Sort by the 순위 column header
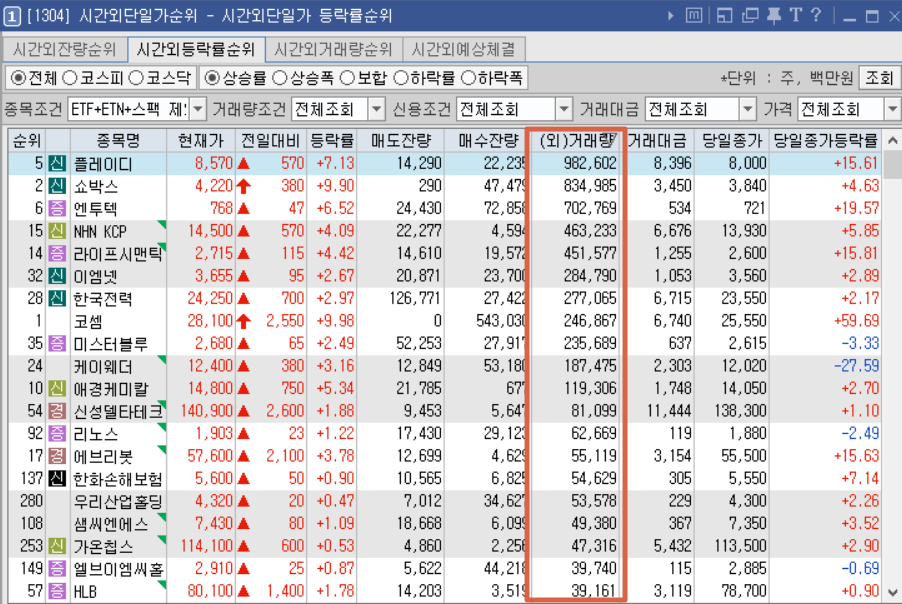The image size is (902, 604). [x=26, y=140]
